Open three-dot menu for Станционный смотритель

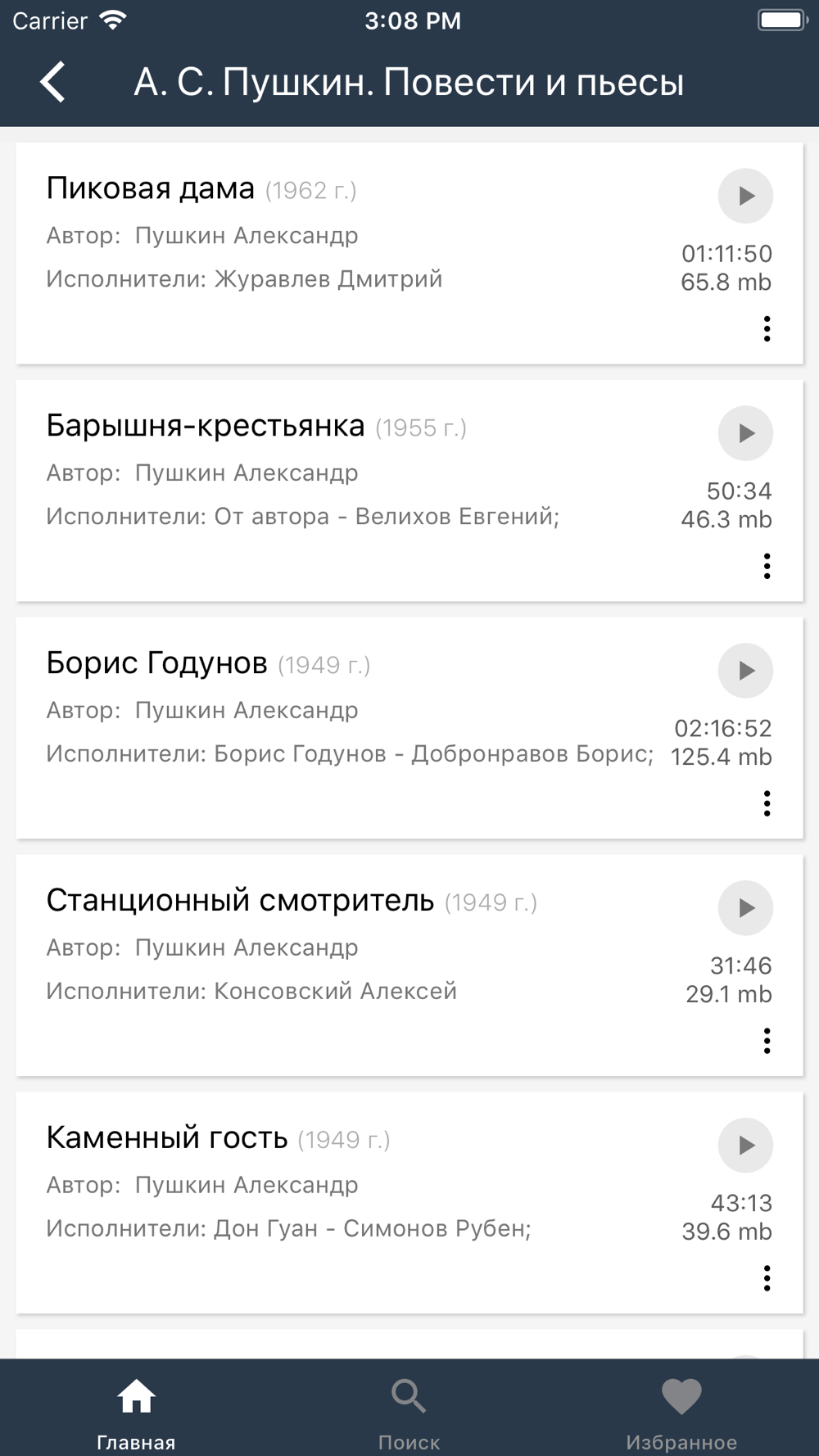(767, 1041)
